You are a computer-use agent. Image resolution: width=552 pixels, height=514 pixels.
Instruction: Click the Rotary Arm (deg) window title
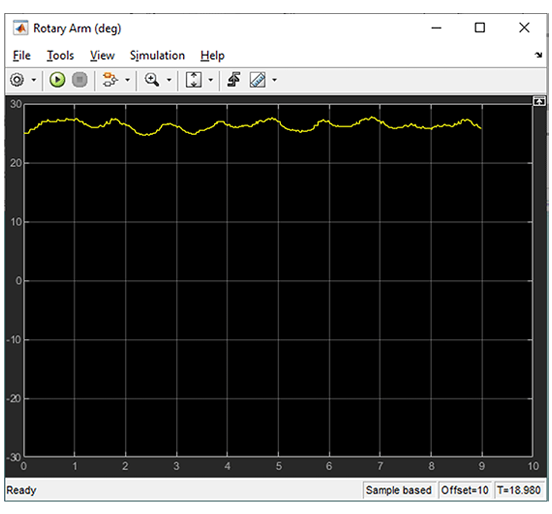pyautogui.click(x=77, y=29)
